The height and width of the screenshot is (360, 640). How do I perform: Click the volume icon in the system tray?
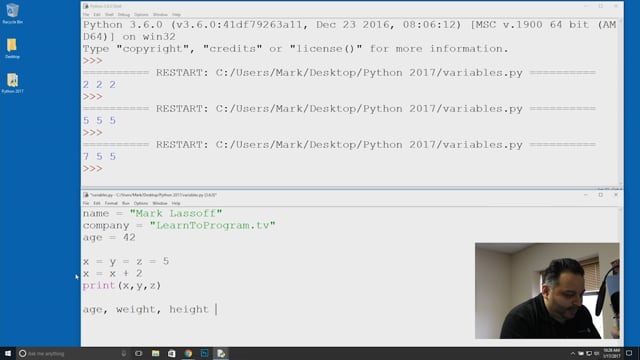(x=597, y=353)
